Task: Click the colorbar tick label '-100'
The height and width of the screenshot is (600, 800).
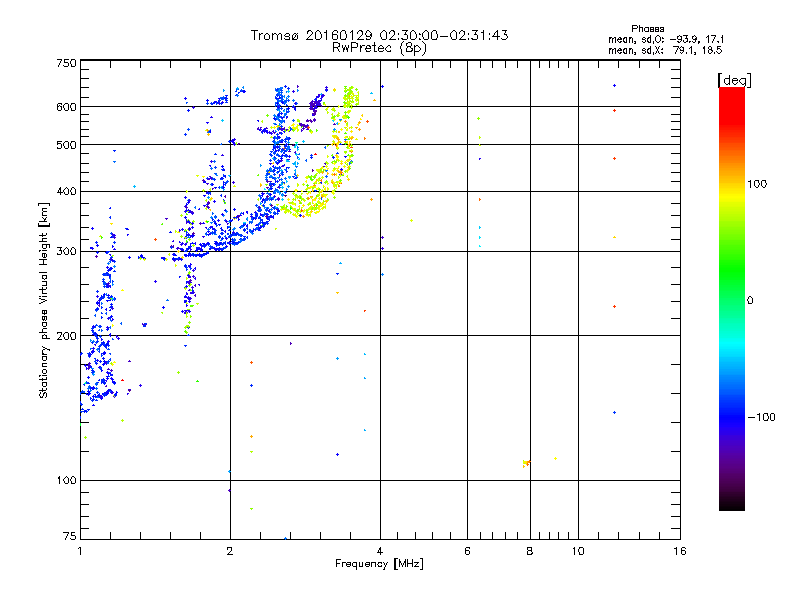Action: point(761,417)
